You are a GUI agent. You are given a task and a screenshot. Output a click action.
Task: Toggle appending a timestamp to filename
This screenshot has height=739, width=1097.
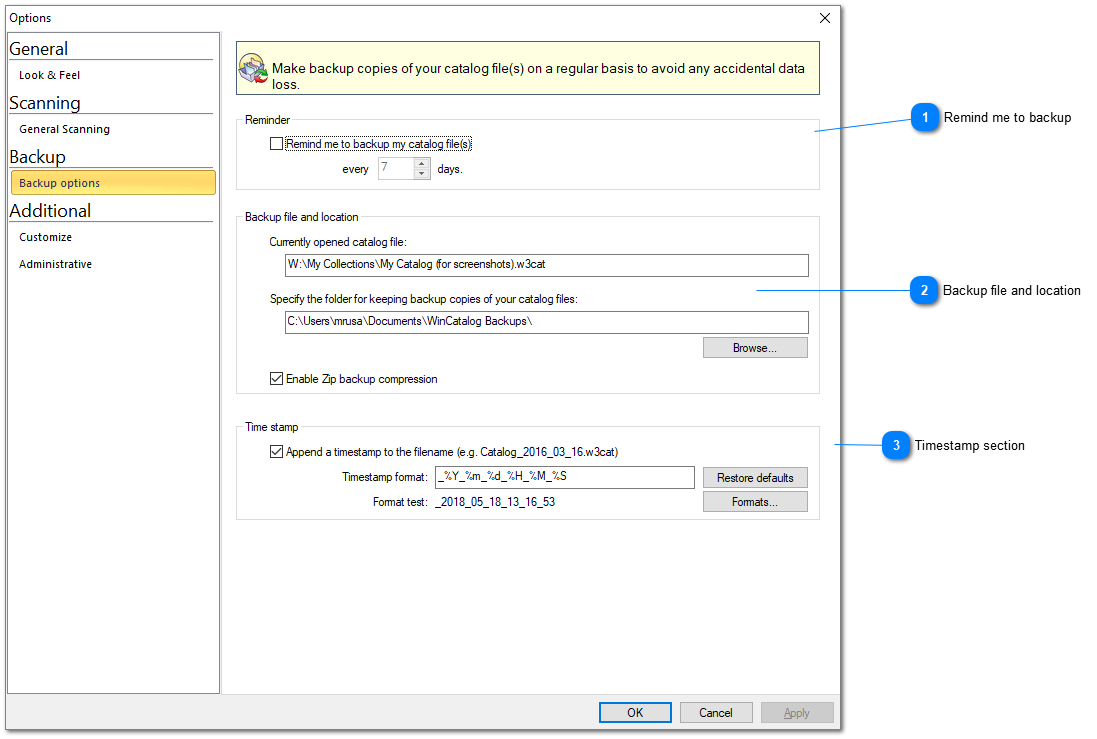click(x=277, y=451)
